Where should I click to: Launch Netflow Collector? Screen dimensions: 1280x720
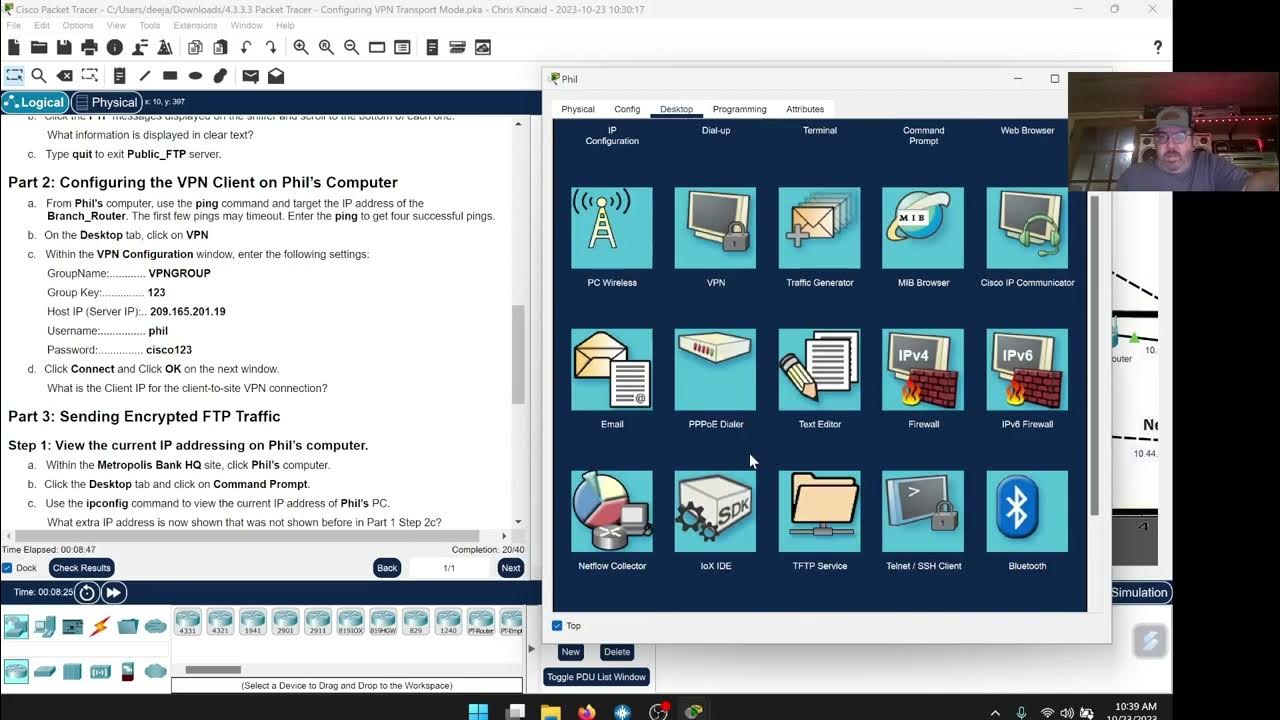pos(612,512)
